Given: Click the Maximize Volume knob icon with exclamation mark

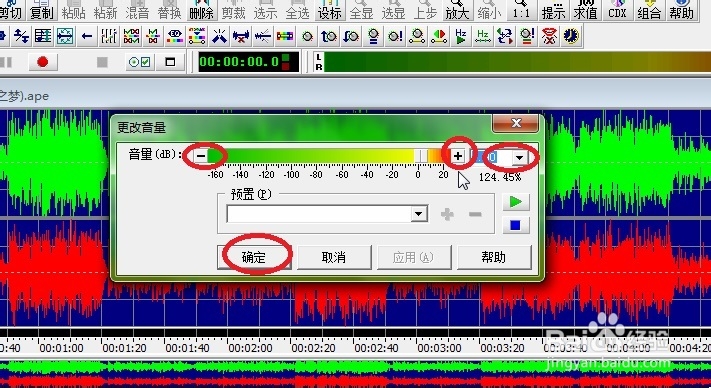Looking at the screenshot, I should (x=395, y=36).
